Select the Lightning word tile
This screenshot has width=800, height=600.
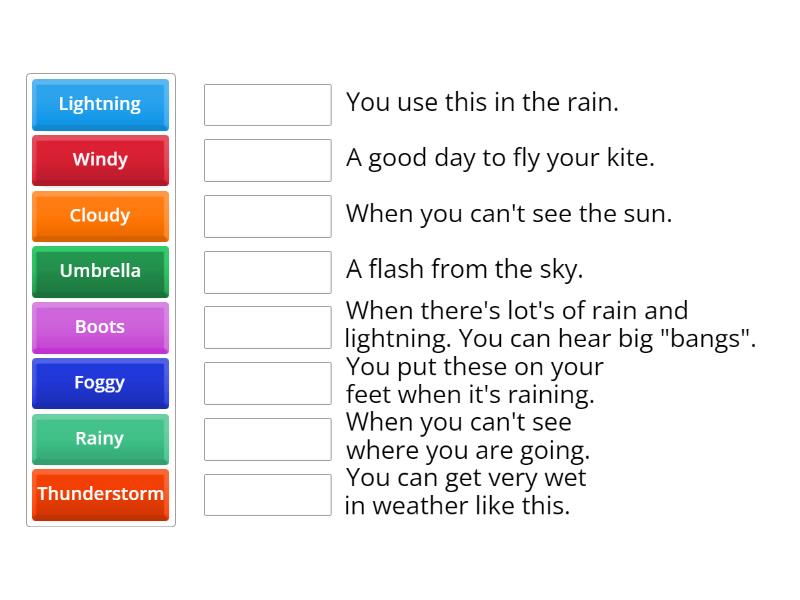coord(100,104)
